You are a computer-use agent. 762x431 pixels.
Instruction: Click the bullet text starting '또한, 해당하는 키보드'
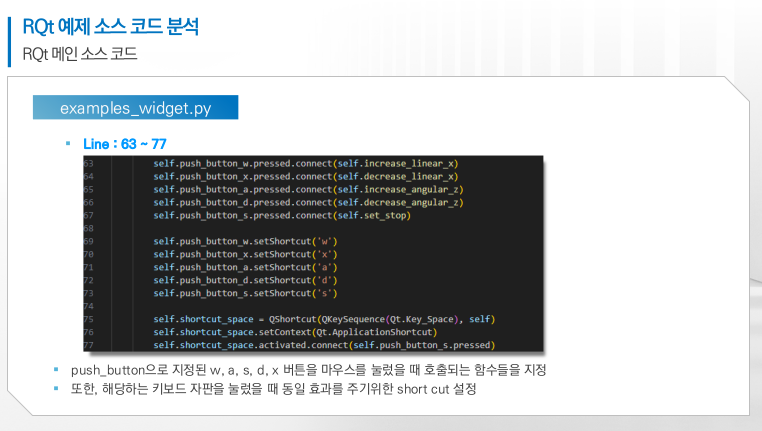274,389
